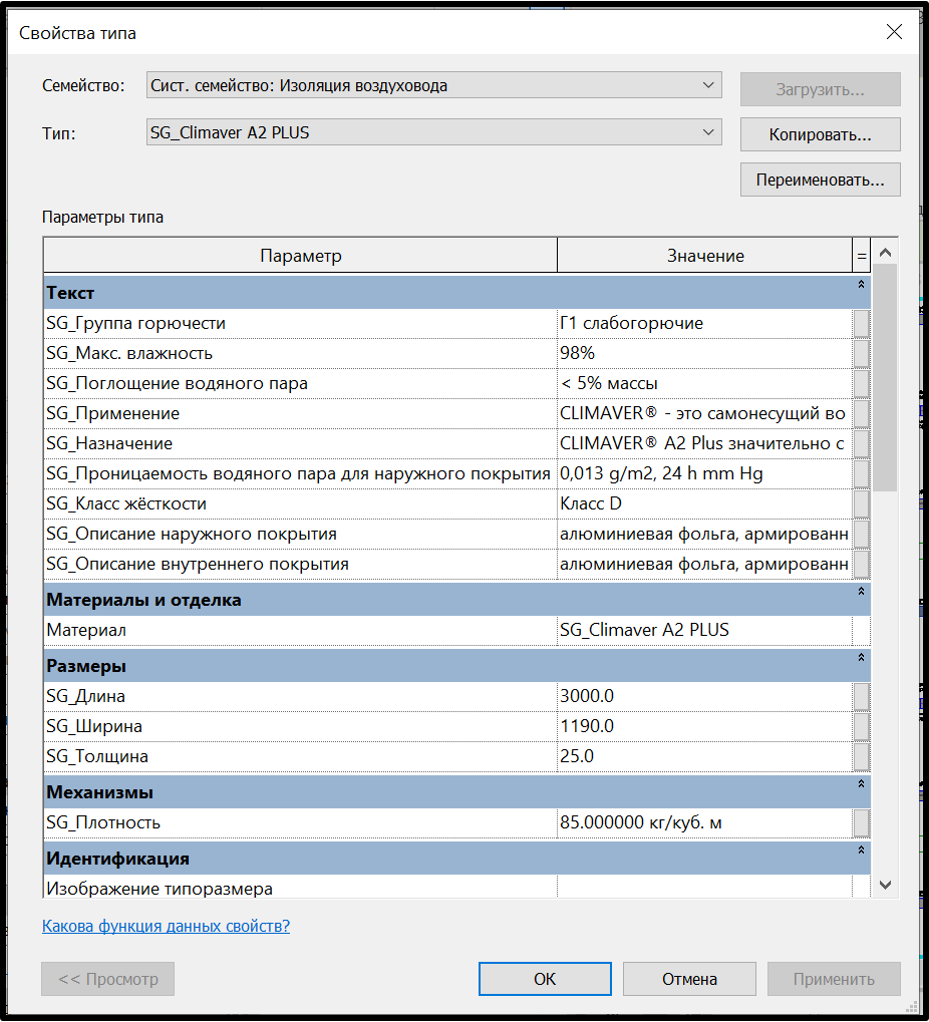Edit the 98% value cell
The image size is (929, 1022).
pyautogui.click(x=705, y=353)
